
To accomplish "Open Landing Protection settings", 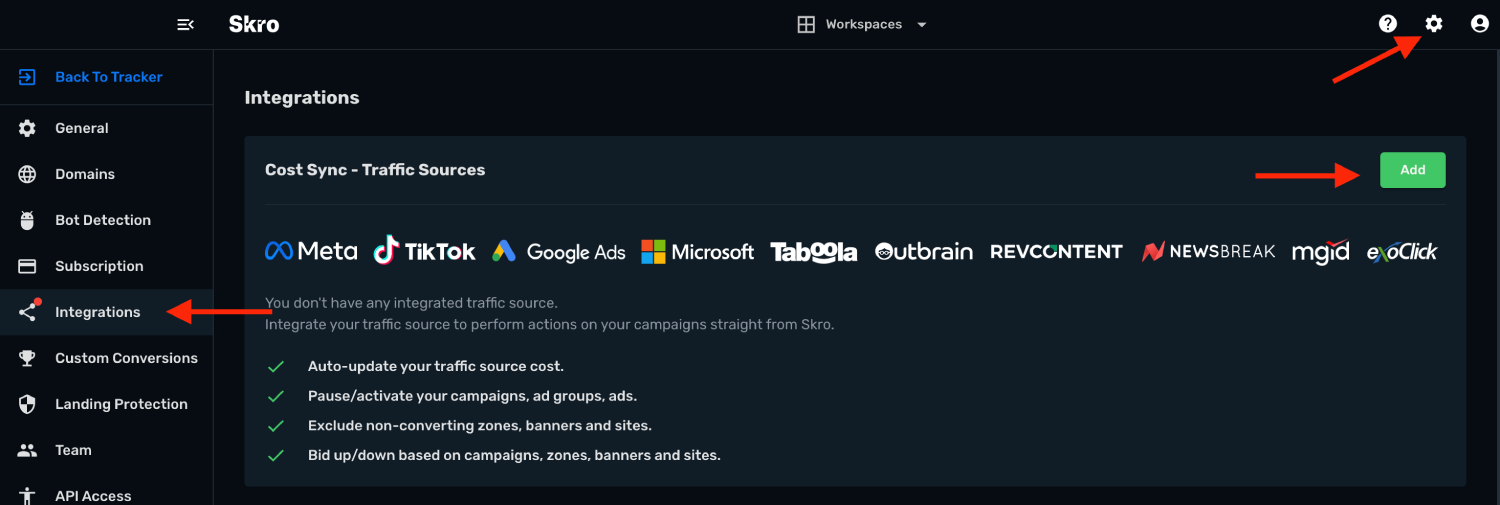I will tap(106, 404).
